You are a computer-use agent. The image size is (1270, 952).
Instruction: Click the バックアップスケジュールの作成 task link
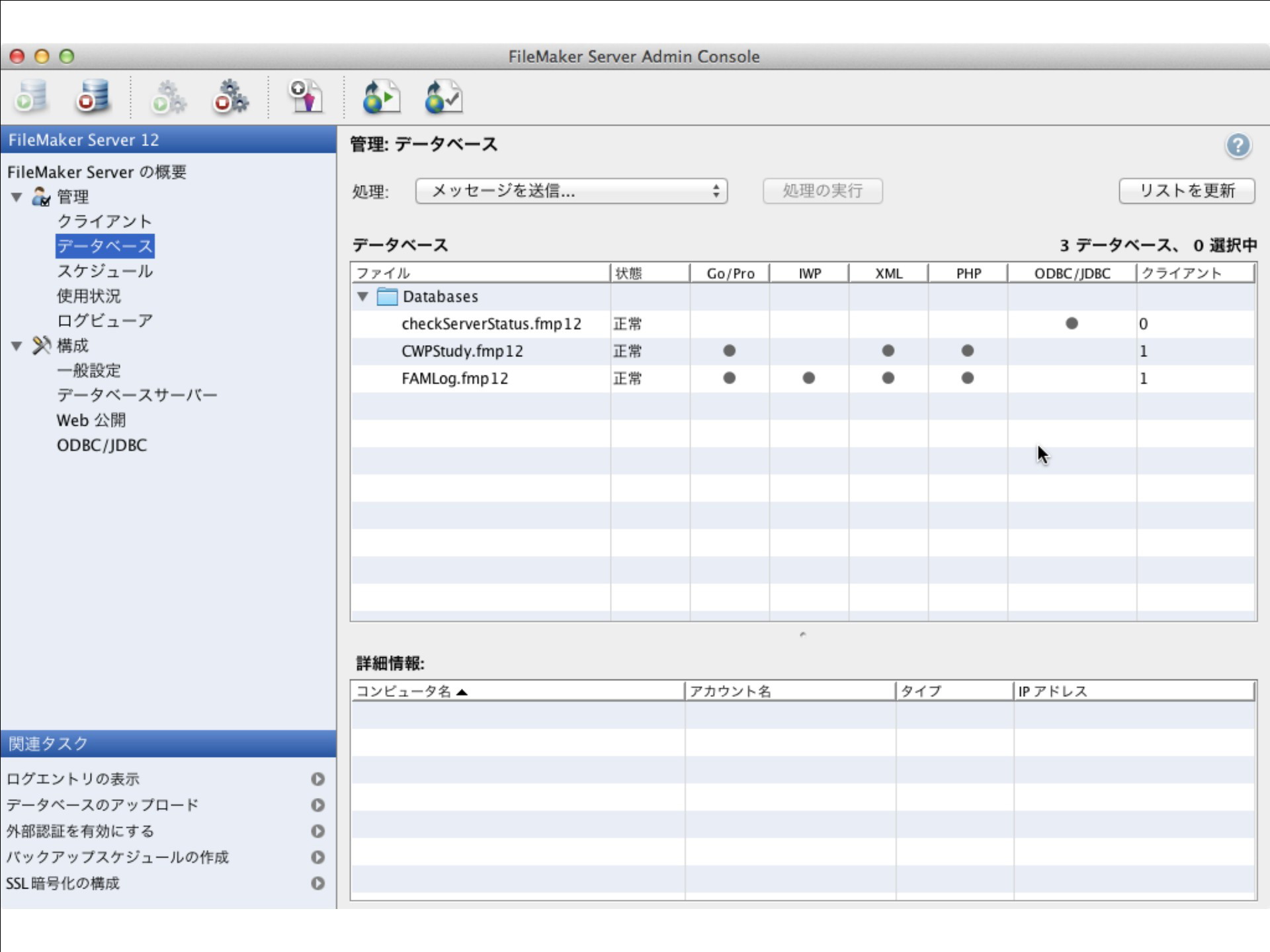click(x=118, y=857)
